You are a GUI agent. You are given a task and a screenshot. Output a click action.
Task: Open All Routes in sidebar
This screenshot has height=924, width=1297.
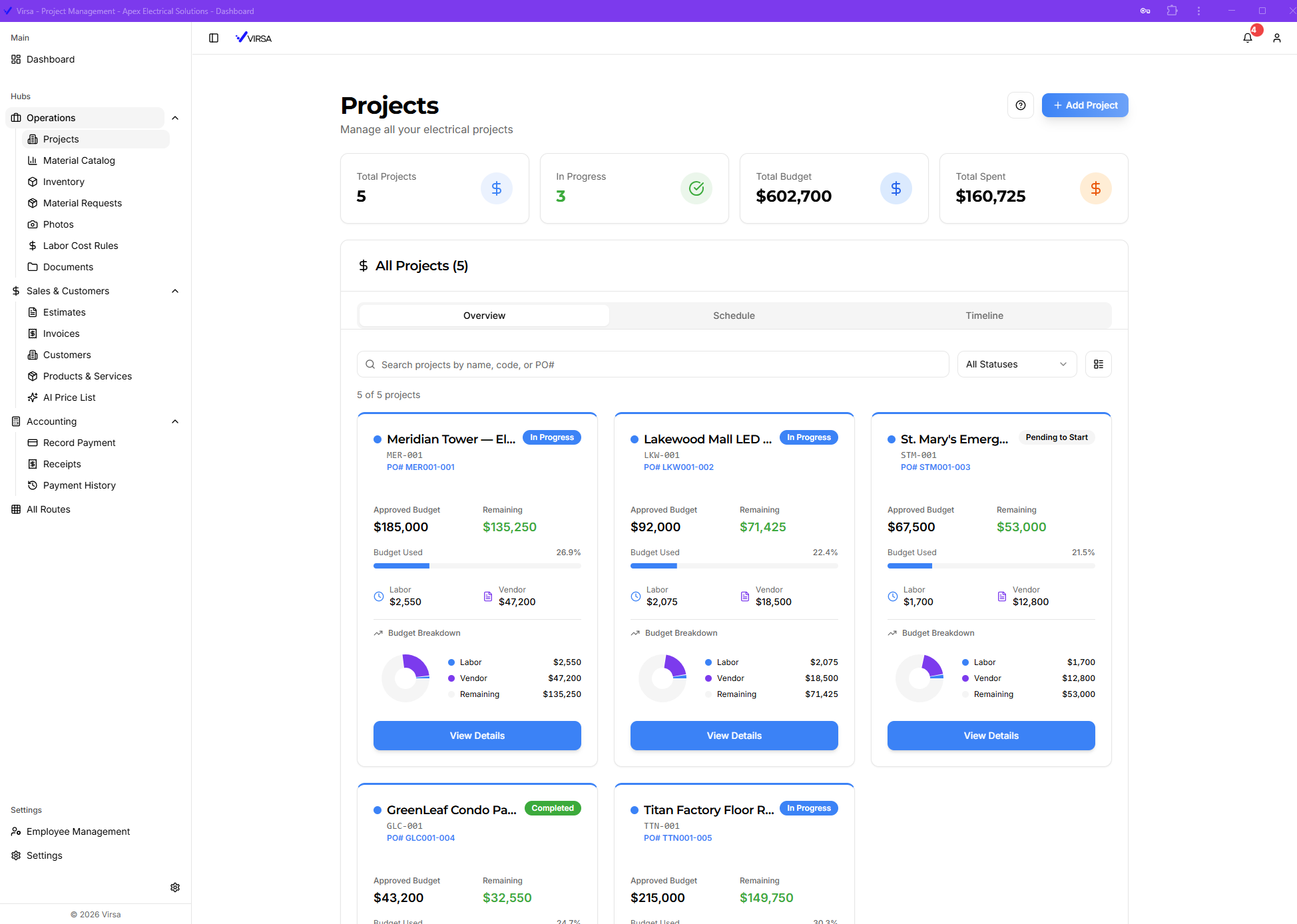48,509
